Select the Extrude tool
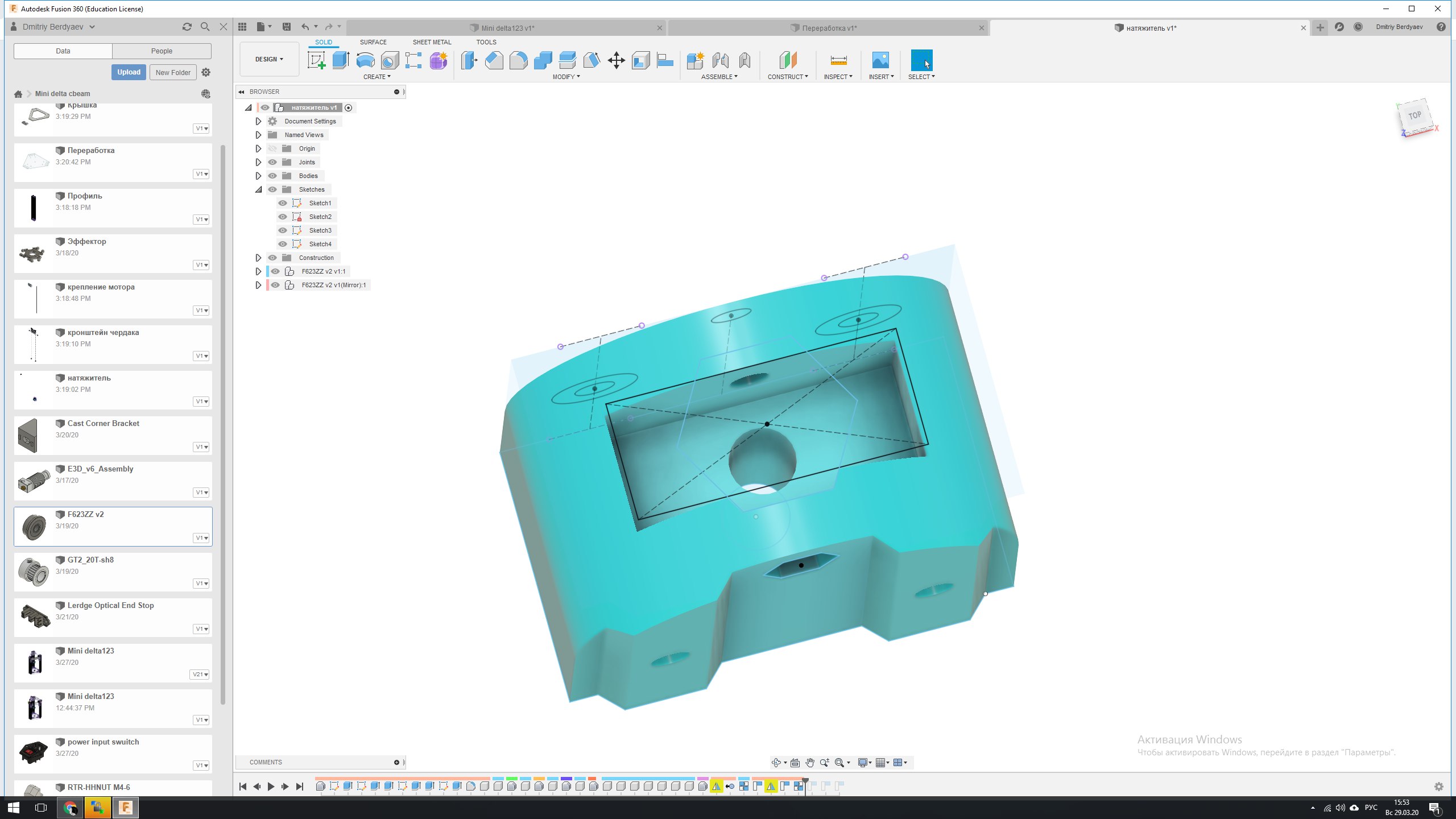Viewport: 1456px width, 819px height. (x=341, y=60)
